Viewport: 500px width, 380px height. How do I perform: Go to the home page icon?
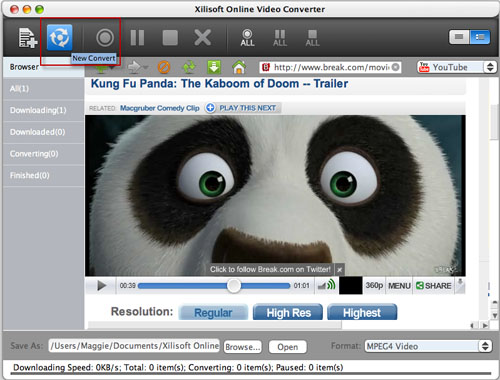coord(239,67)
